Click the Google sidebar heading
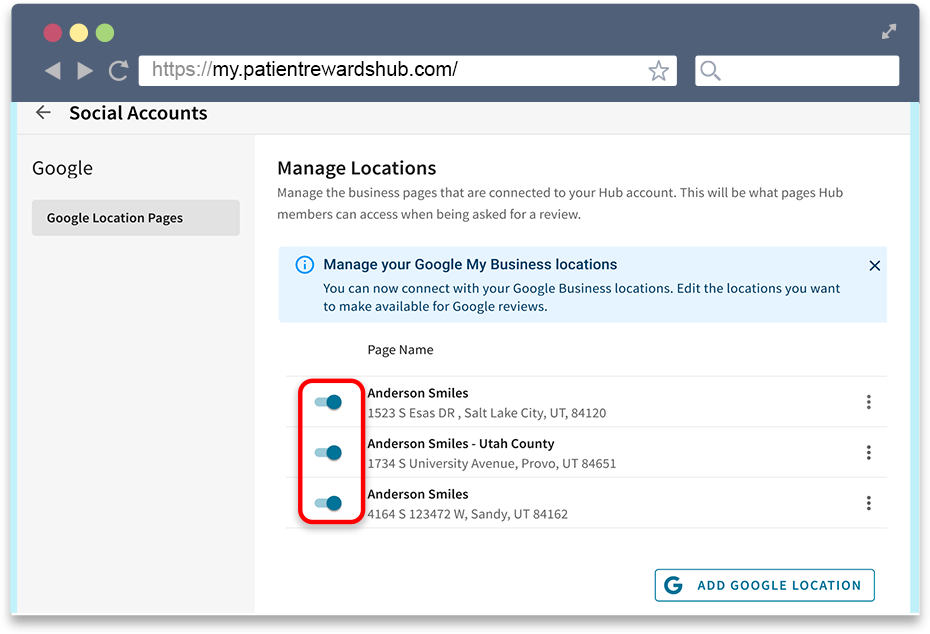 62,168
